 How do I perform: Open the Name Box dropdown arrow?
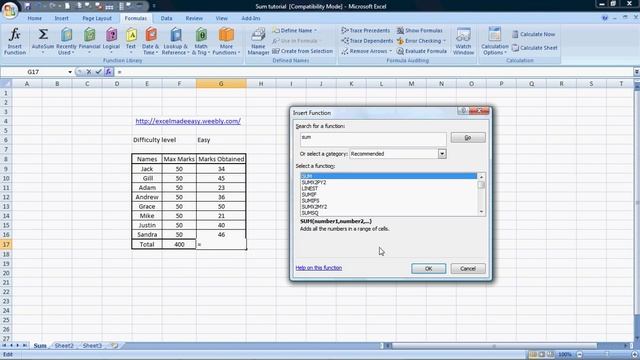pyautogui.click(x=70, y=72)
